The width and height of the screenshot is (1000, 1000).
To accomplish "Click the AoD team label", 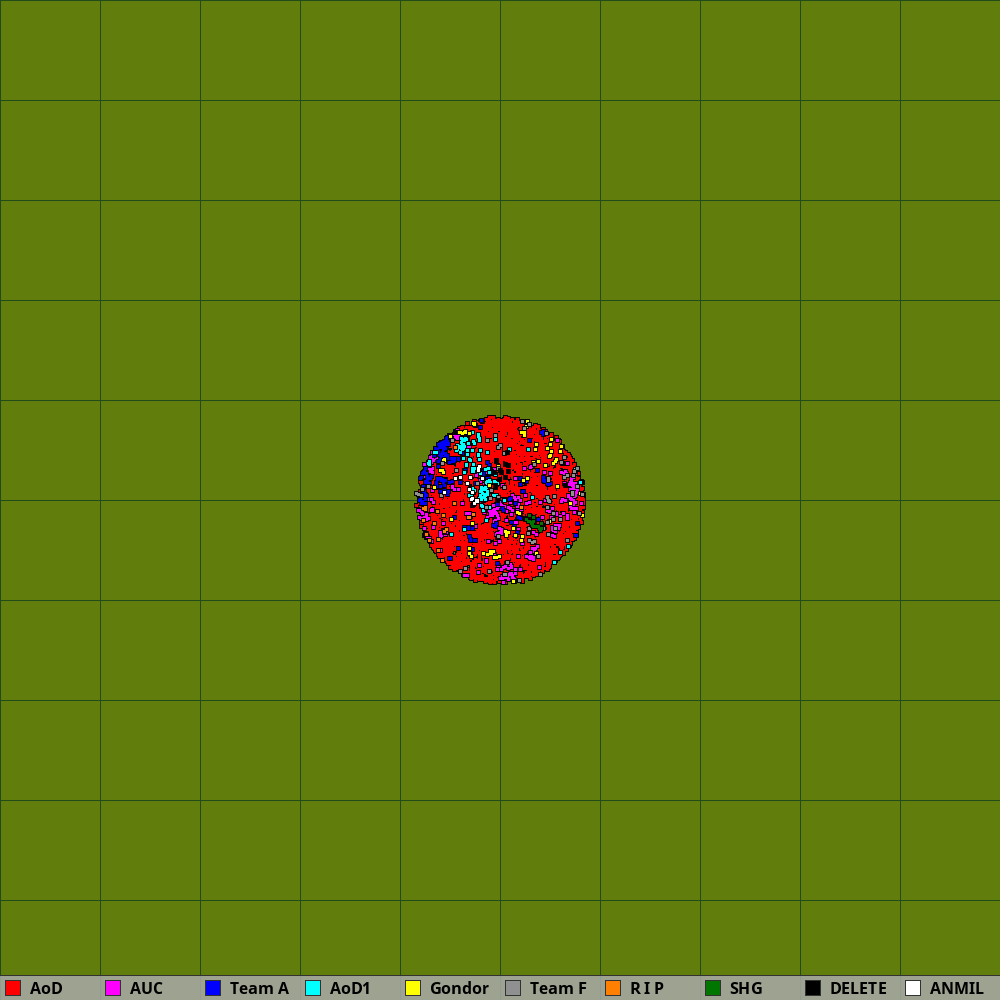I will click(46, 988).
